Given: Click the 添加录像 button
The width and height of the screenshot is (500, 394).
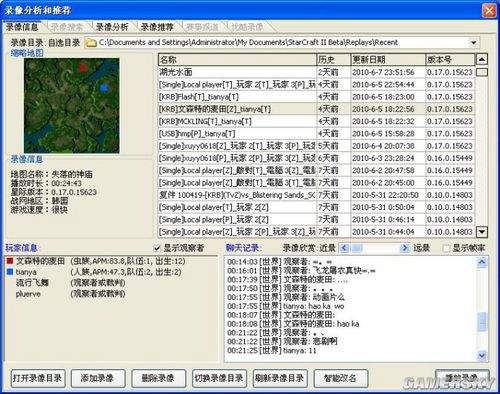Looking at the screenshot, I should (x=98, y=378).
